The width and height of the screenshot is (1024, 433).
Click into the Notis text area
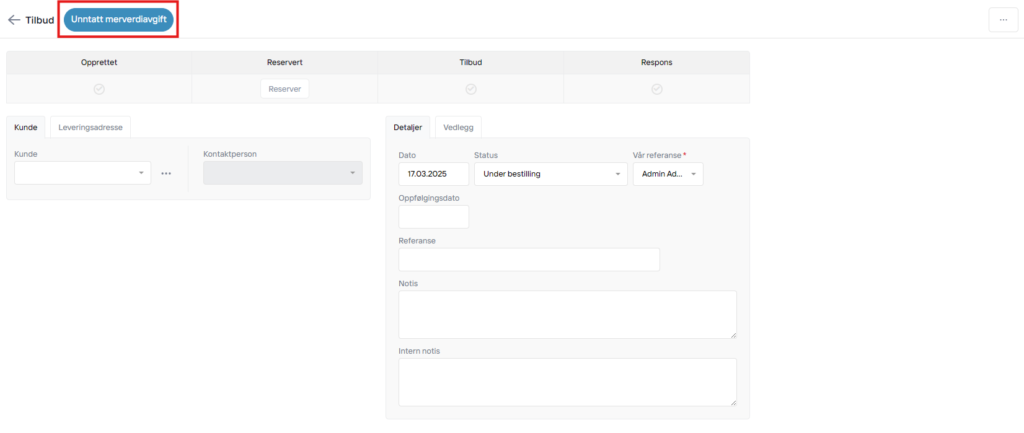click(x=568, y=315)
